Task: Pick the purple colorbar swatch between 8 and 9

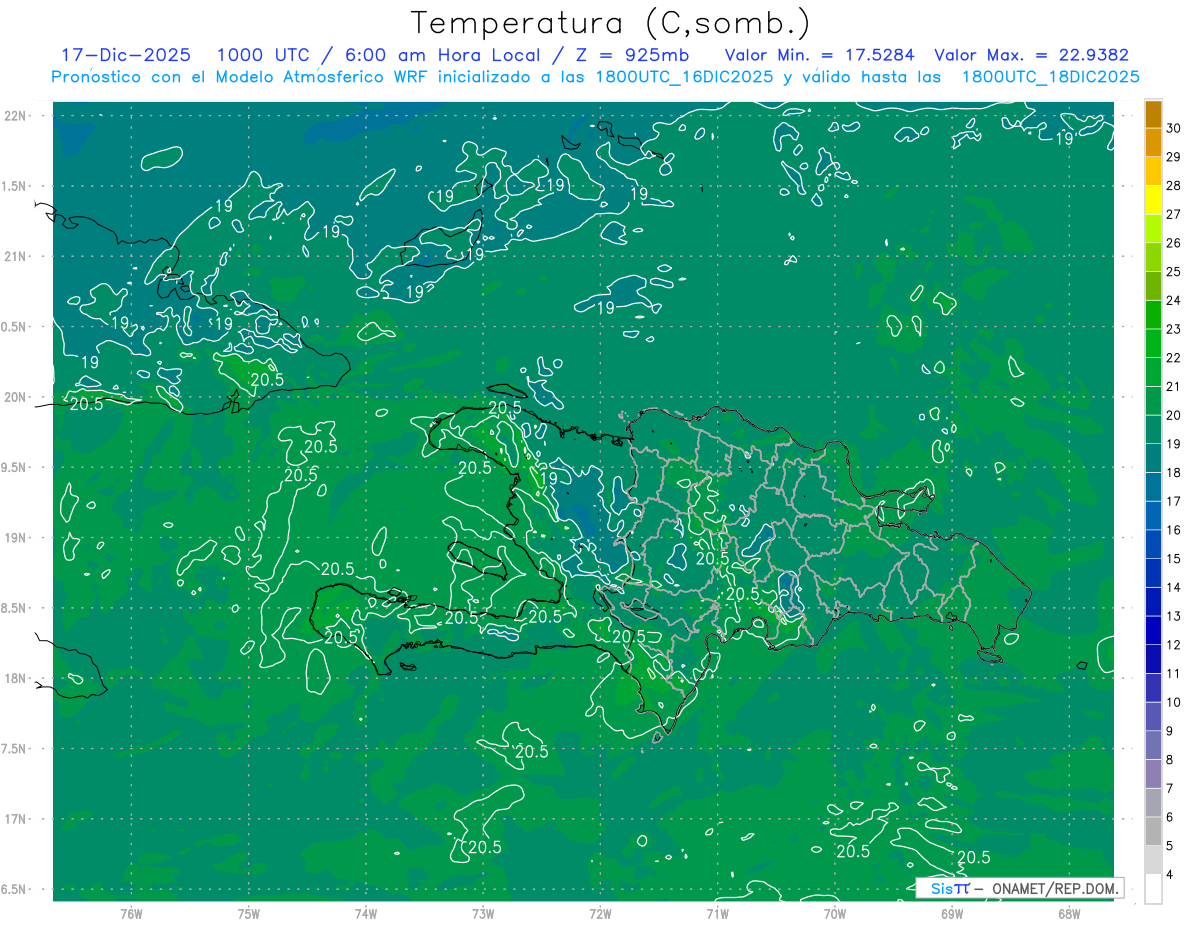Action: coord(1153,746)
